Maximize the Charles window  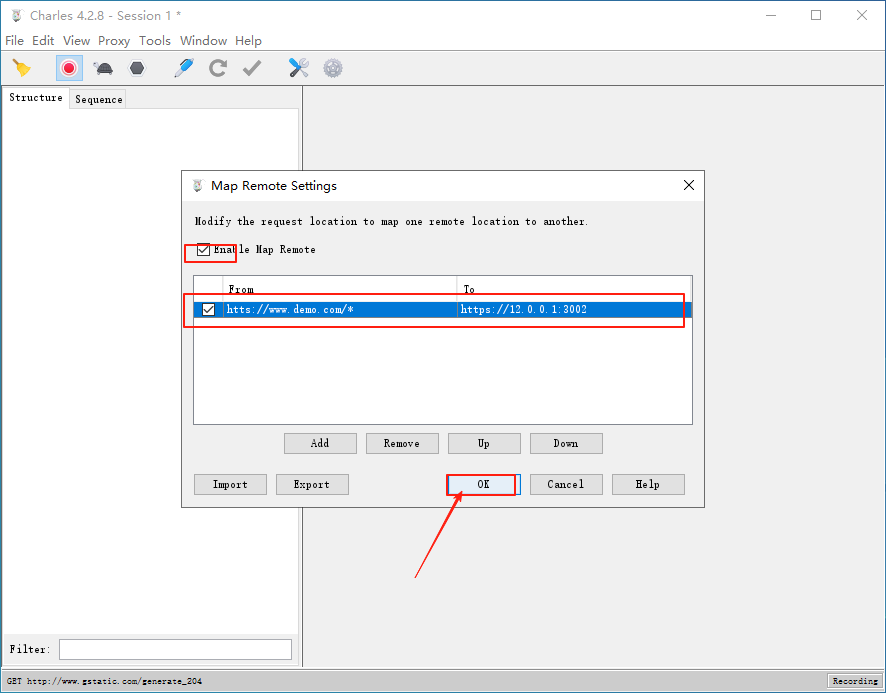click(816, 15)
